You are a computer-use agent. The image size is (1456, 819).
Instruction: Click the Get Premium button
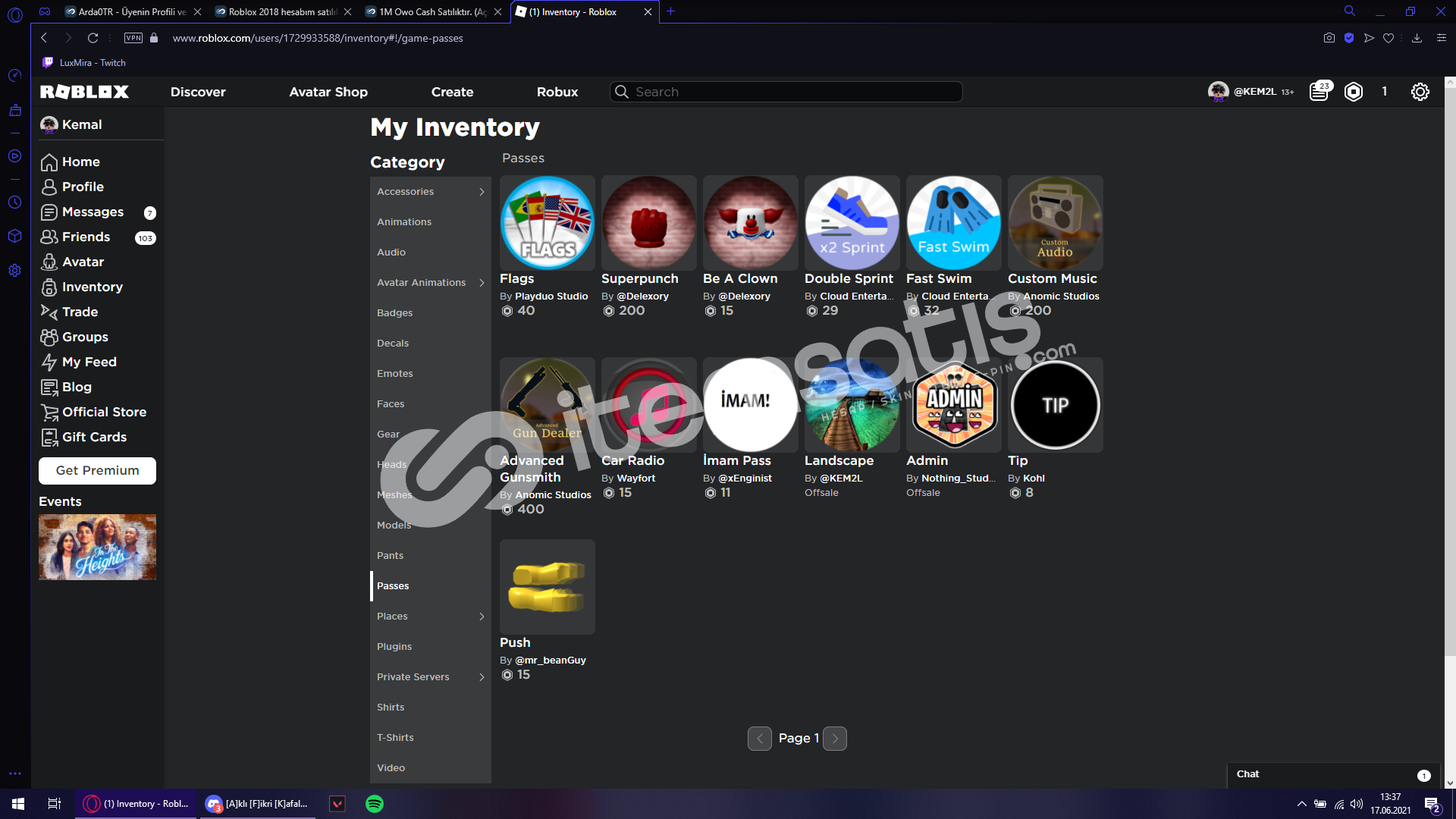pyautogui.click(x=97, y=470)
